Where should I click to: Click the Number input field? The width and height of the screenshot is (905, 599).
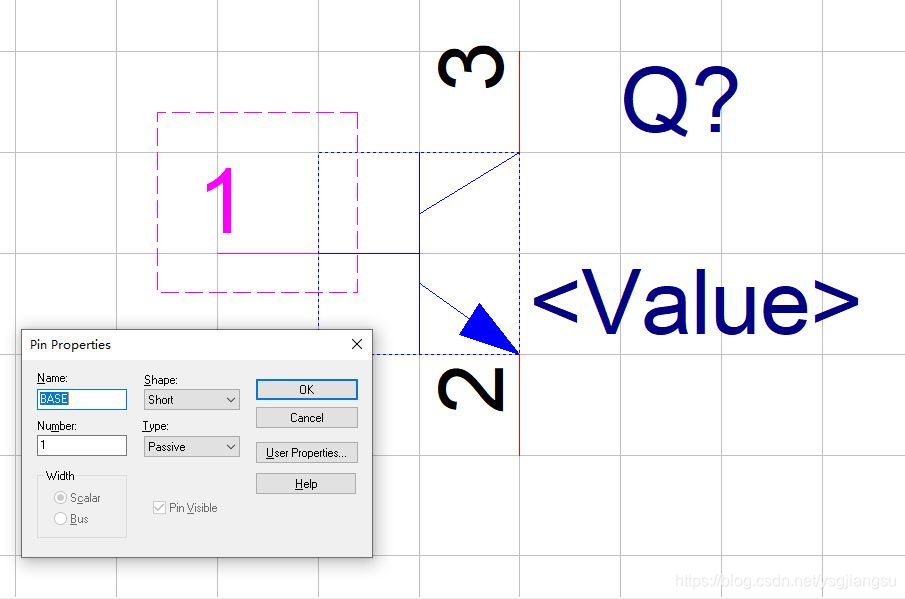[x=81, y=446]
